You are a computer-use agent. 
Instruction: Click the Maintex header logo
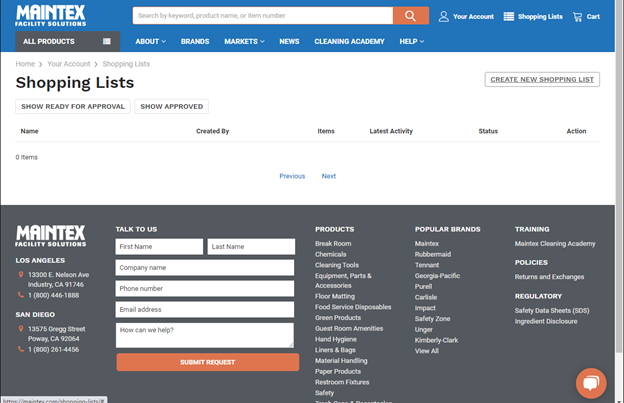(x=51, y=16)
